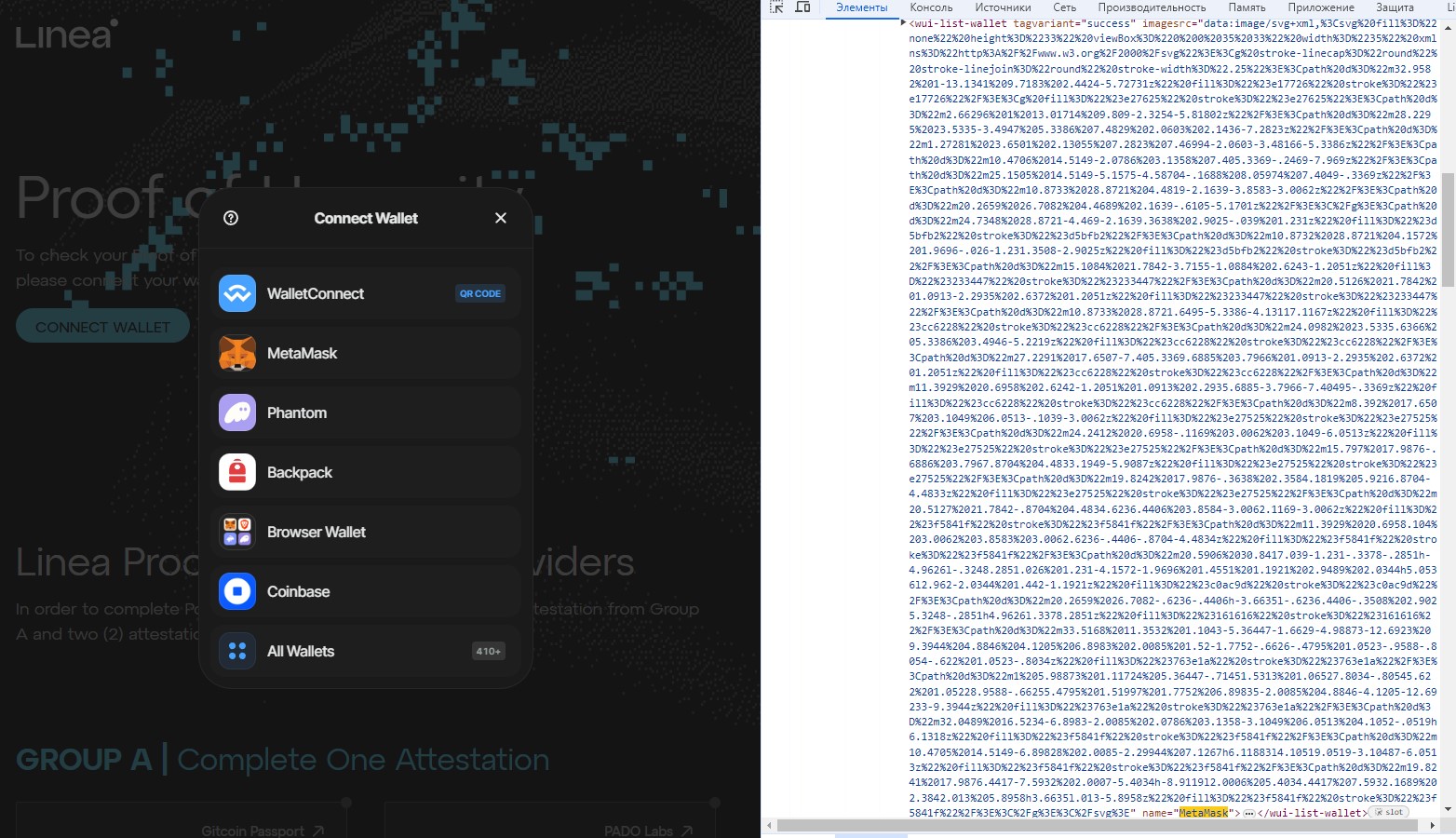This screenshot has width=1456, height=838.
Task: Close the Connect Wallet dialog
Action: [x=501, y=218]
